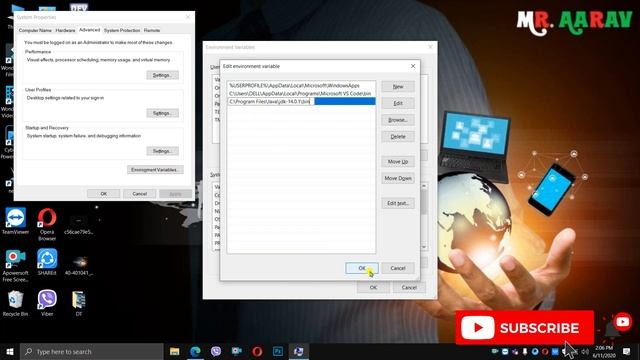
Task: Open TeamViewer desktop shortcut
Action: tap(16, 222)
